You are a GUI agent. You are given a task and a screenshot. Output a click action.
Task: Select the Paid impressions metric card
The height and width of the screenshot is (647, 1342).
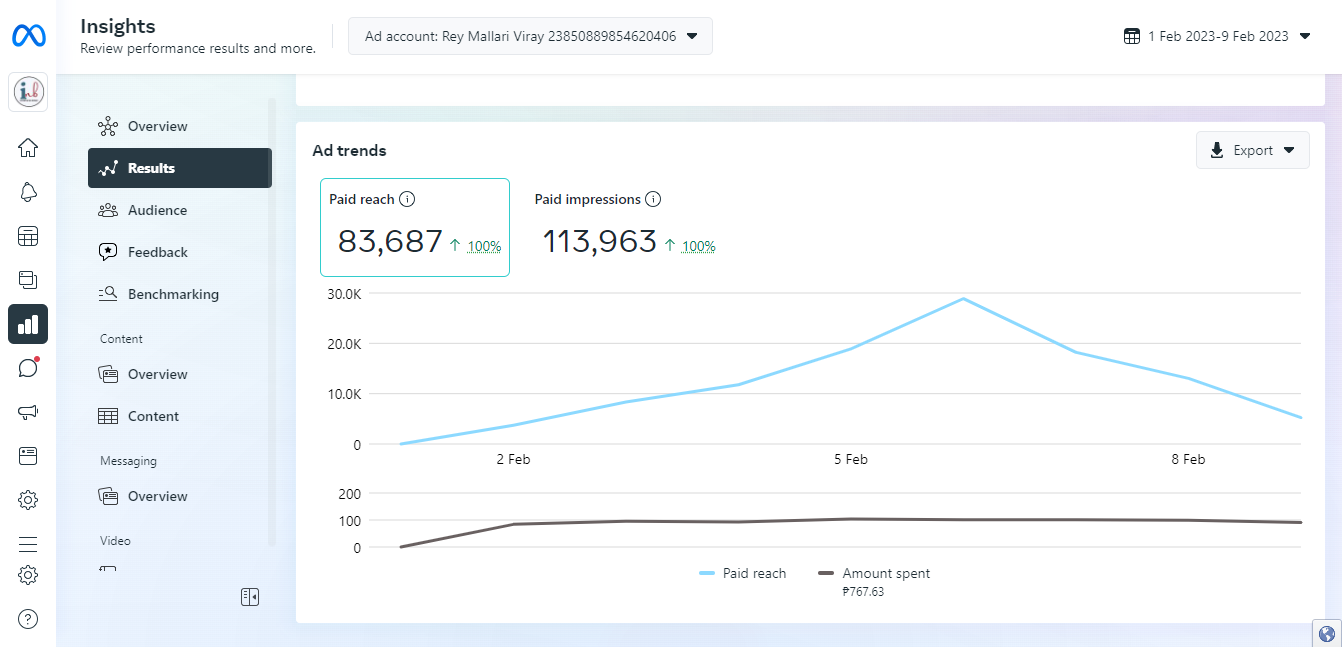[x=625, y=227]
